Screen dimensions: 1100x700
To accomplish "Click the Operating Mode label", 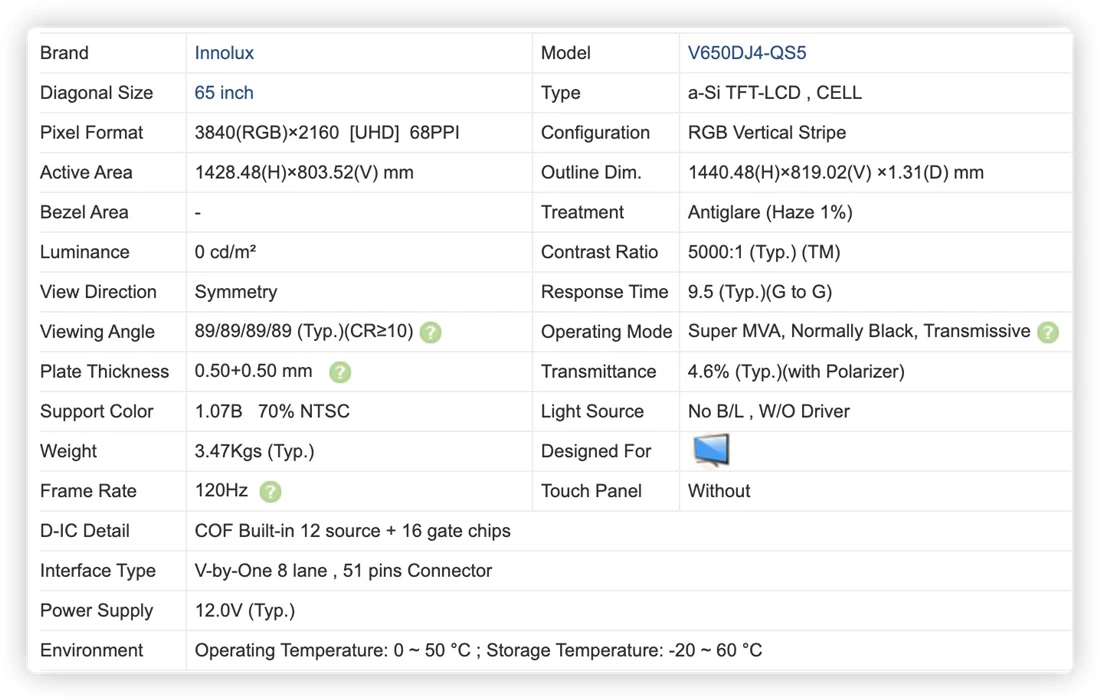I will point(606,332).
